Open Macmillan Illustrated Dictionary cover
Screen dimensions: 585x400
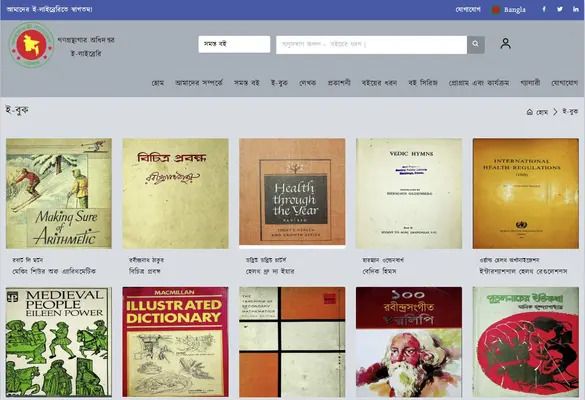tap(175, 342)
